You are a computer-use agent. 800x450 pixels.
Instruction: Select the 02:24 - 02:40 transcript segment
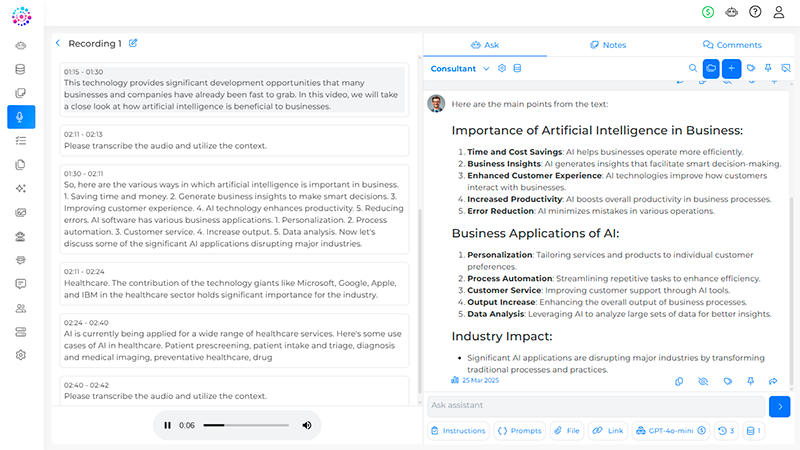point(234,340)
